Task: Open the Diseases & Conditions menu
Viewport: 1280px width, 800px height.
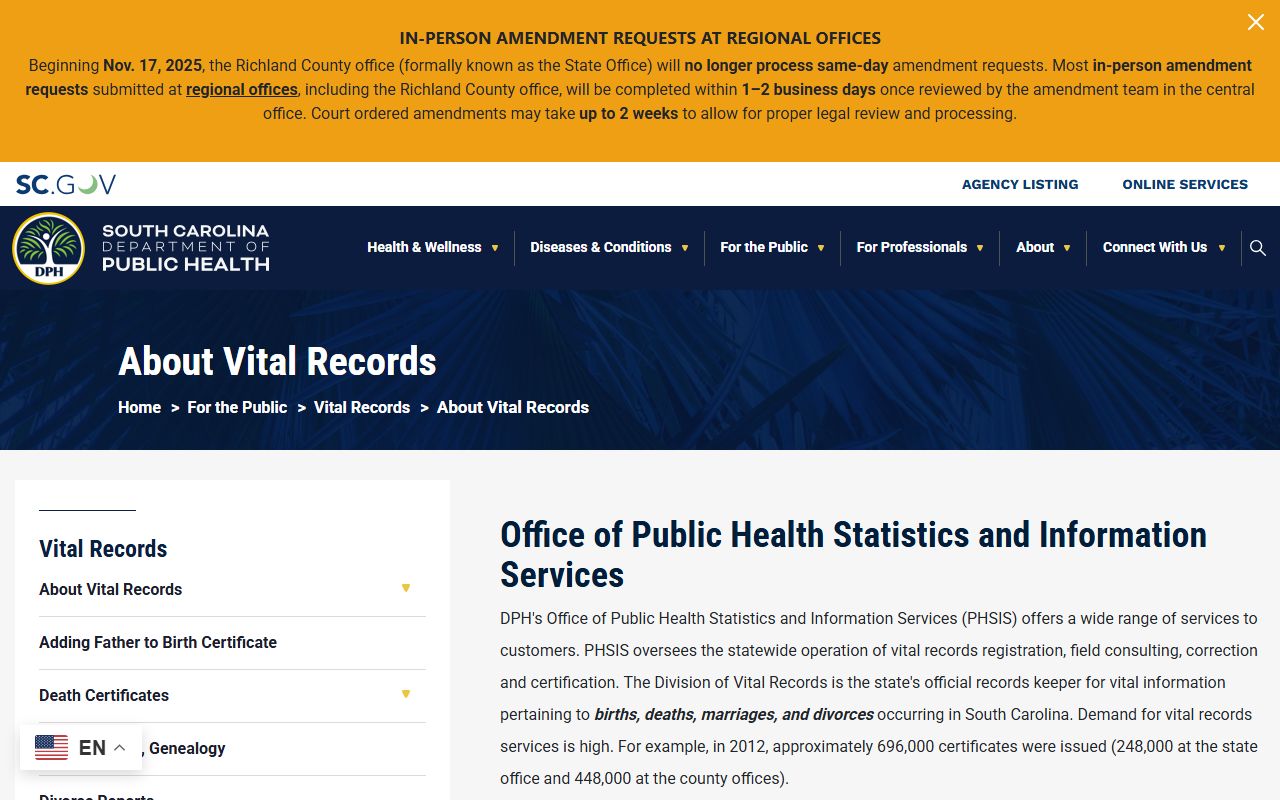Action: pos(601,247)
